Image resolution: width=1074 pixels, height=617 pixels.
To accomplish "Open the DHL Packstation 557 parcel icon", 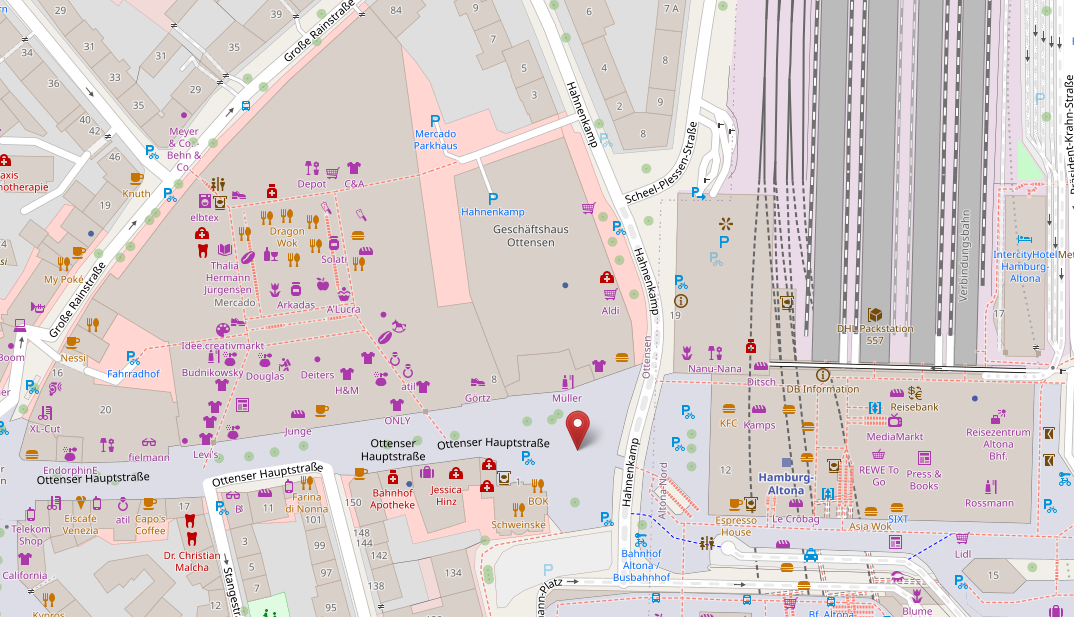I will click(x=874, y=314).
